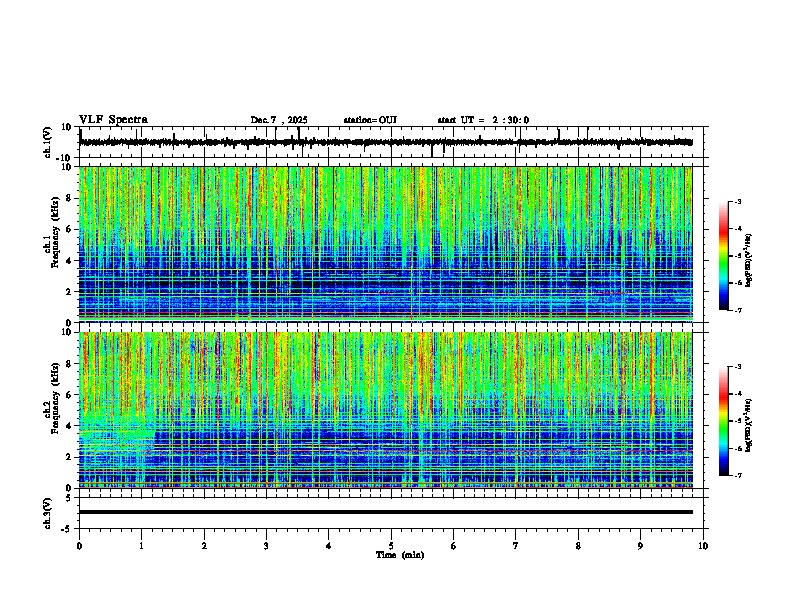Click the 'start UT = 2:30:0' label
This screenshot has height=612, width=792.
click(x=483, y=120)
